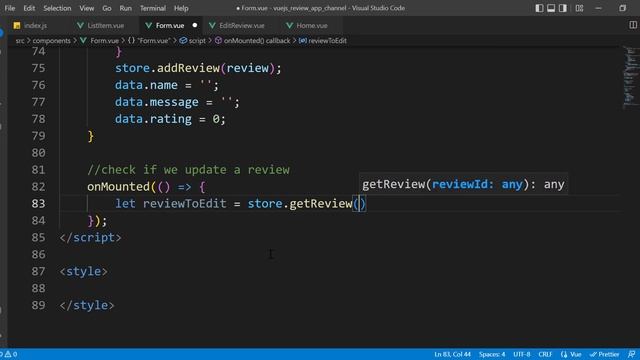Switch to the Home.vue tab

[312, 25]
